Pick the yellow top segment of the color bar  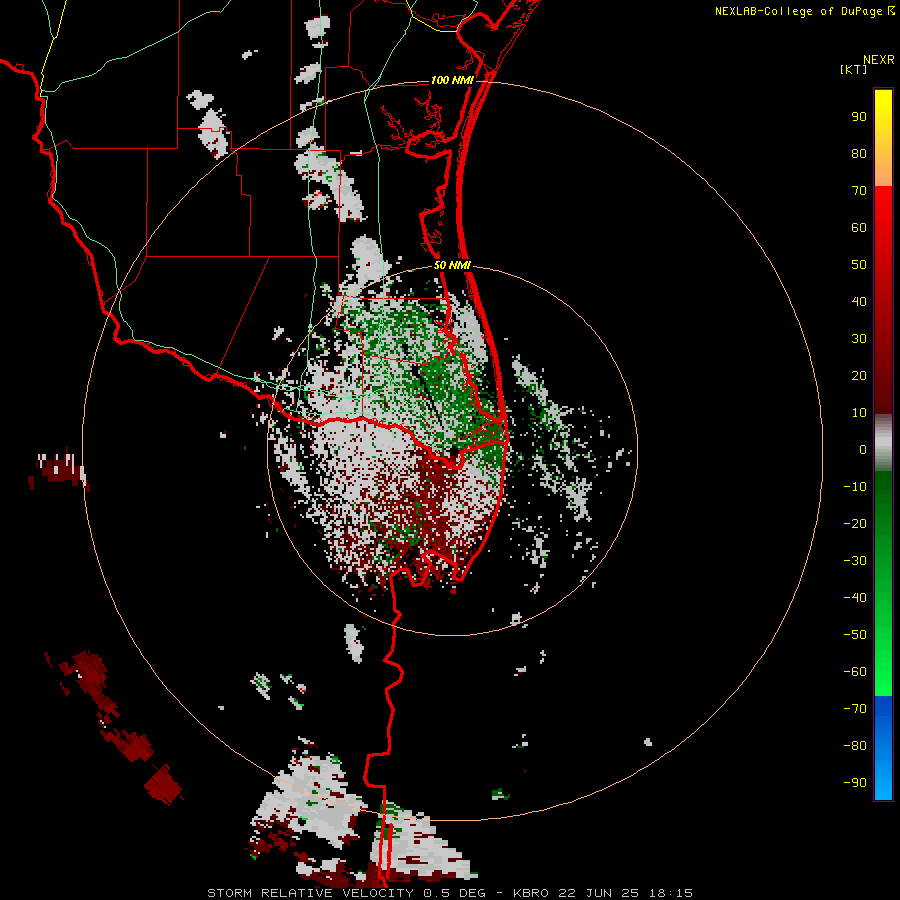(x=883, y=138)
